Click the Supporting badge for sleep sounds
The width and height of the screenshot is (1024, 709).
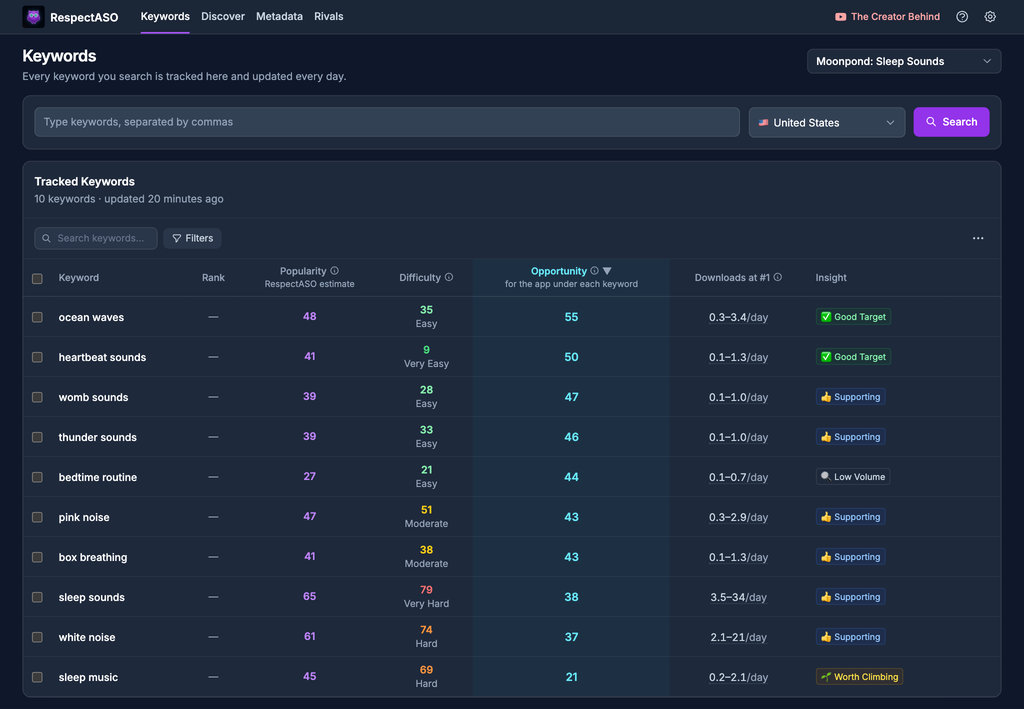pyautogui.click(x=850, y=597)
